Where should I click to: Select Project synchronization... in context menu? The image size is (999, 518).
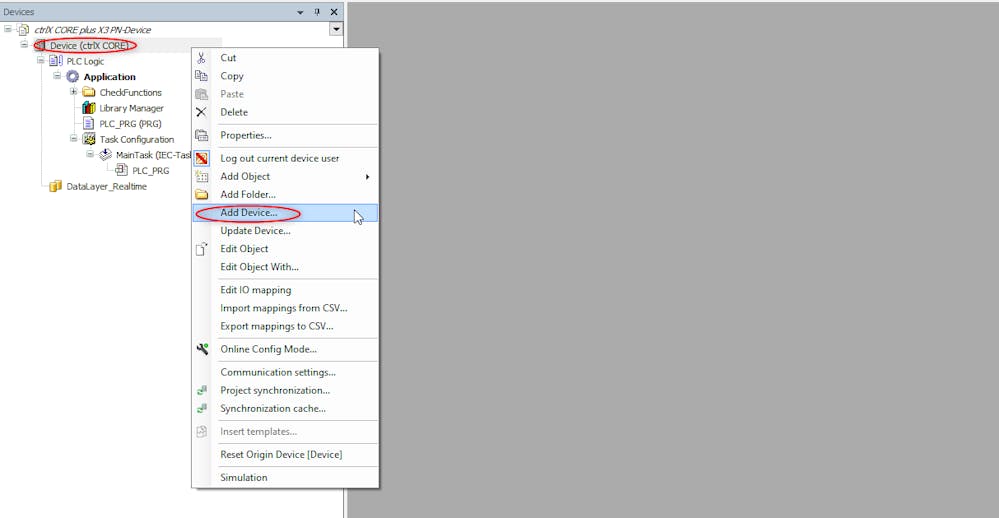tap(285, 391)
